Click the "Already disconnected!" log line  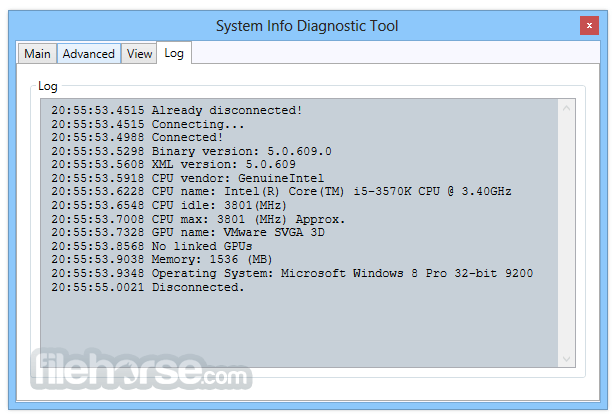176,110
